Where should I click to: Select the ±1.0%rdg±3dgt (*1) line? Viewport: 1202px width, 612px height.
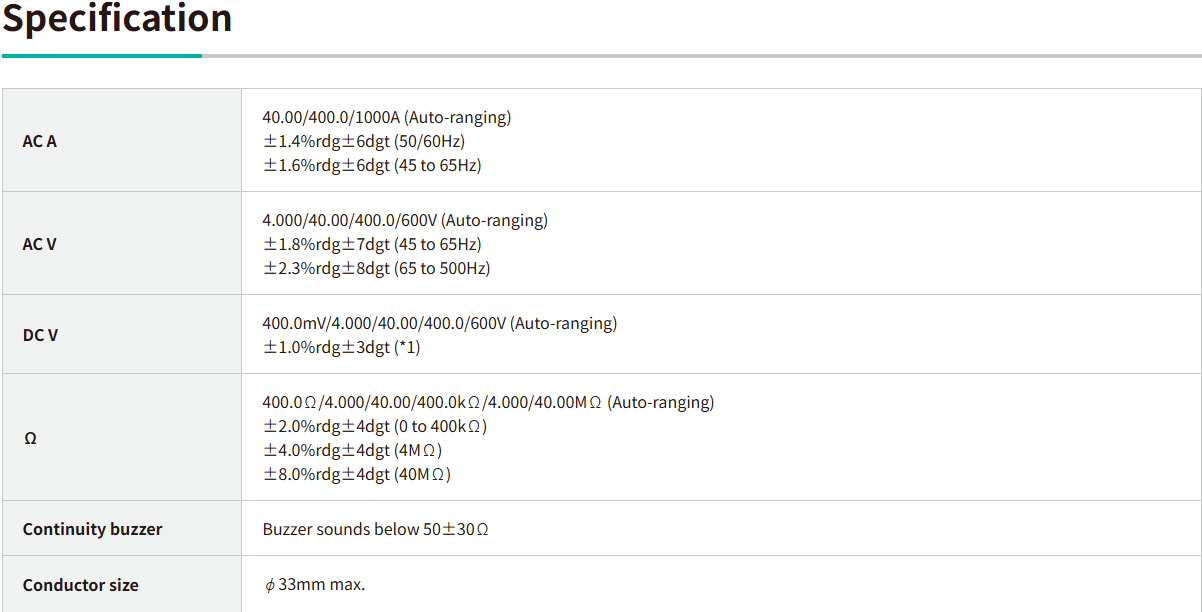(341, 347)
